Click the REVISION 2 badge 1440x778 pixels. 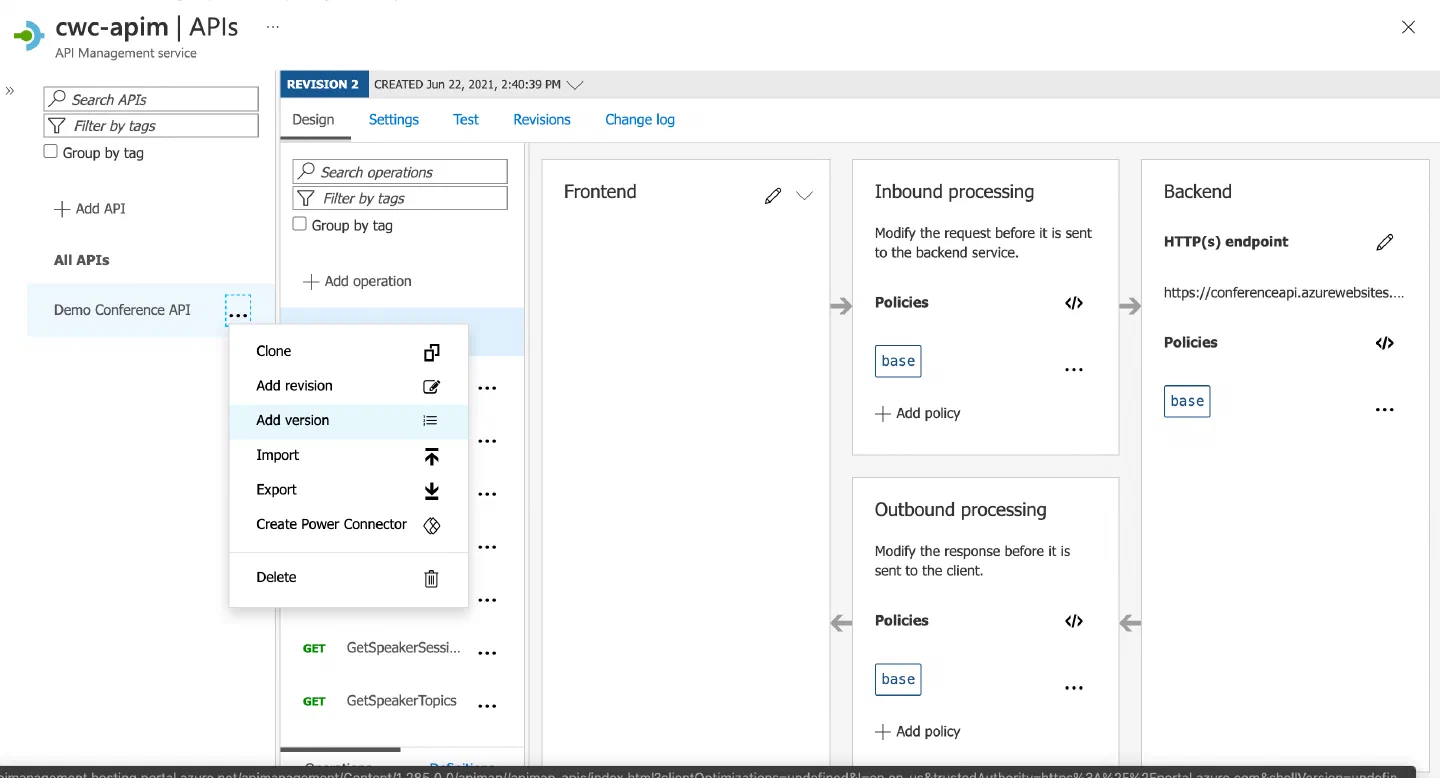tap(323, 85)
